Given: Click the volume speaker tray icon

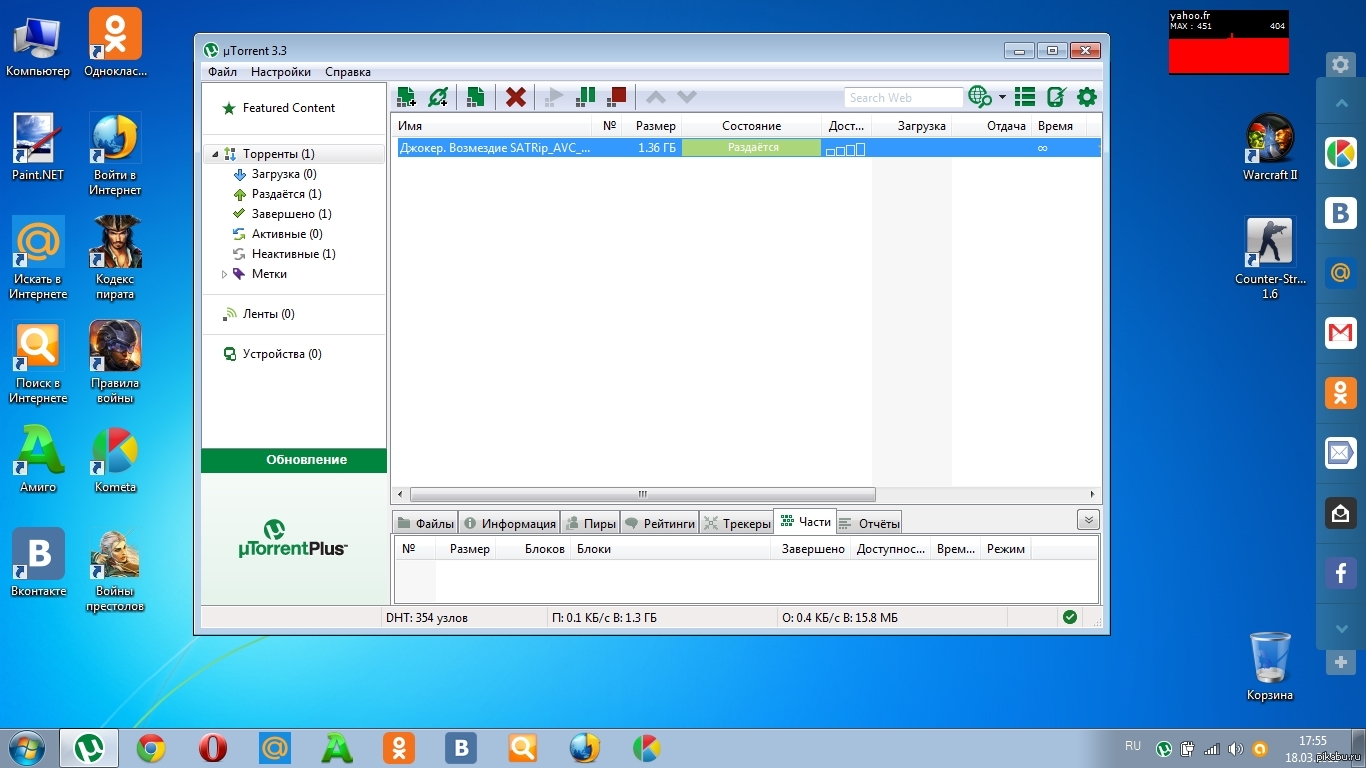Looking at the screenshot, I should coord(1235,748).
